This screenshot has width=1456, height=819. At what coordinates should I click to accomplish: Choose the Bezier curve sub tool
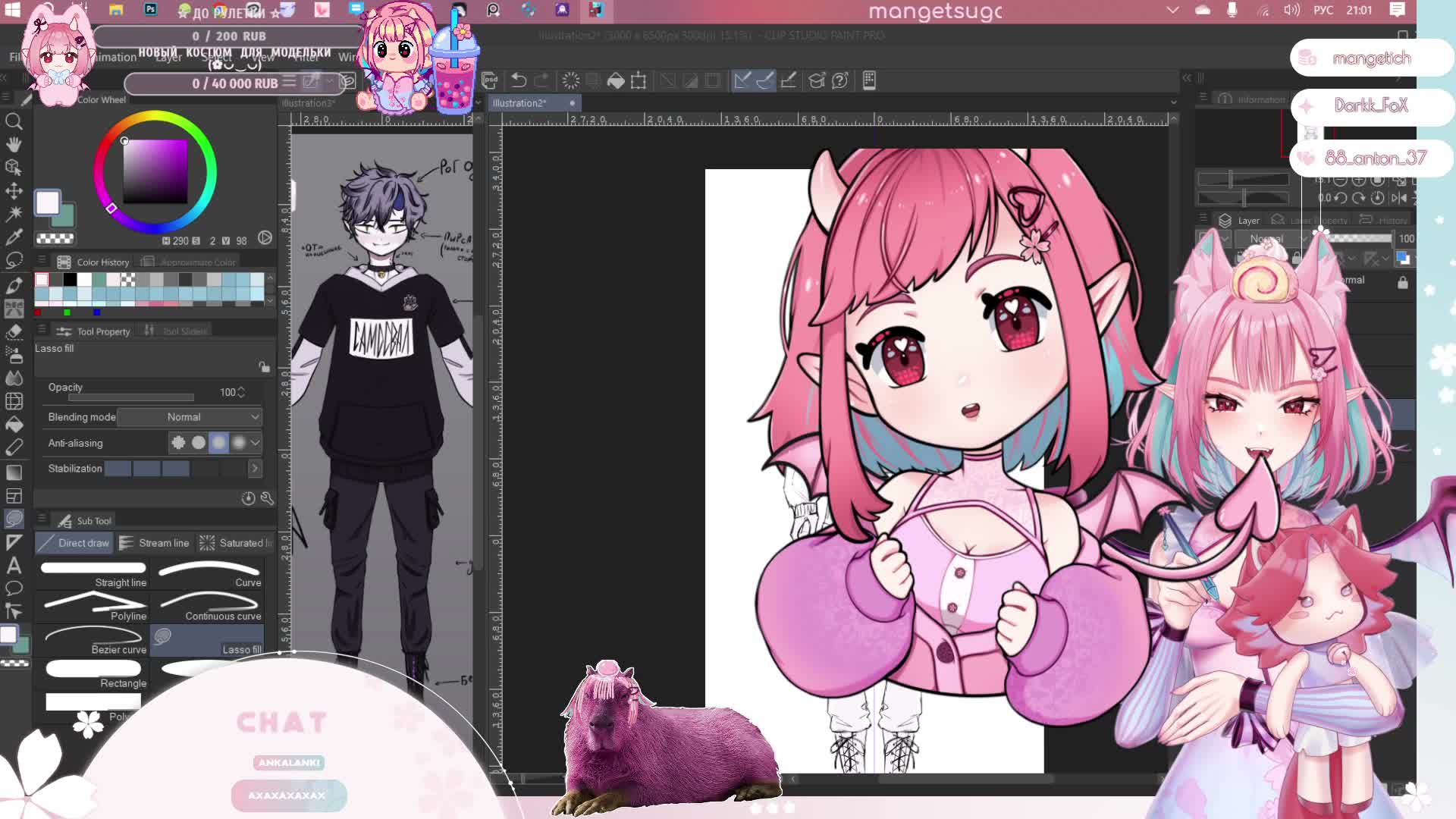point(93,641)
